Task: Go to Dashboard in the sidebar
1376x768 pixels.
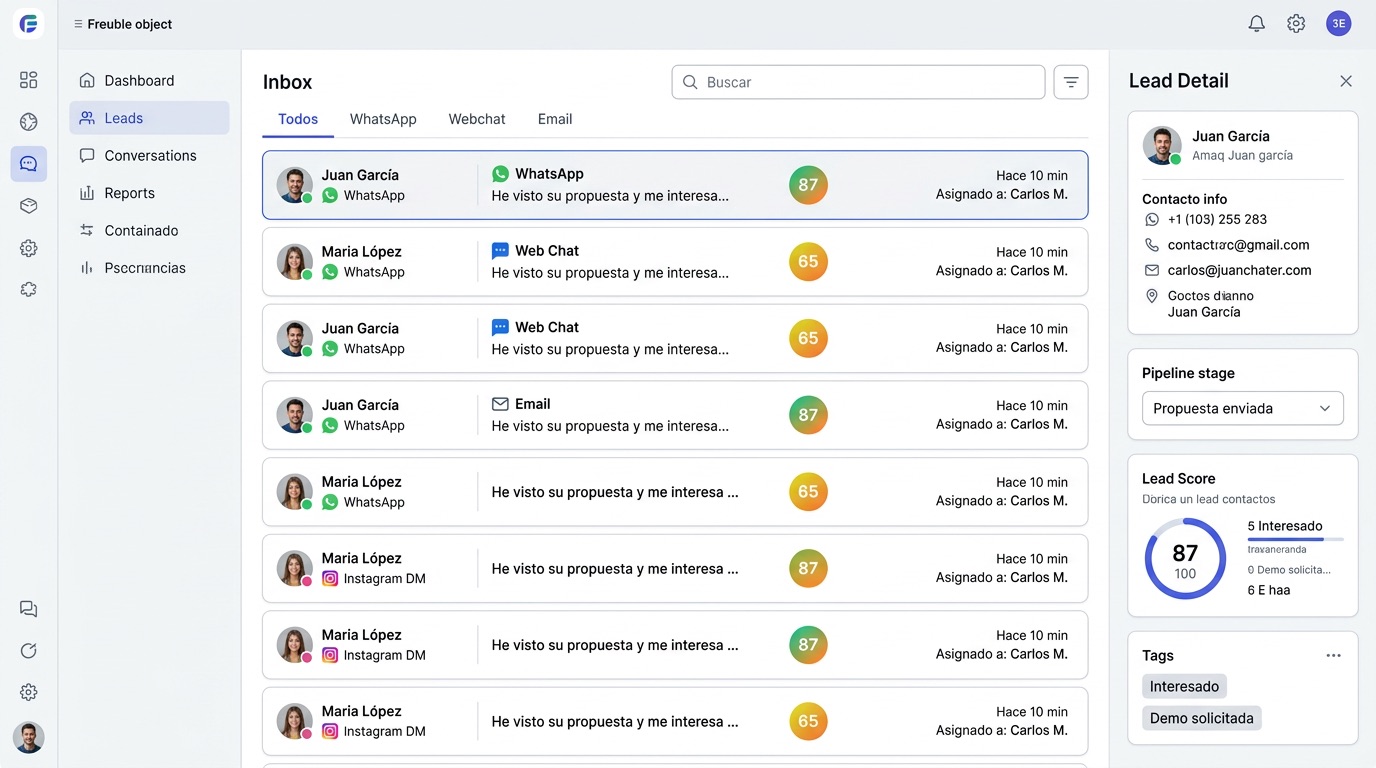Action: click(x=149, y=81)
